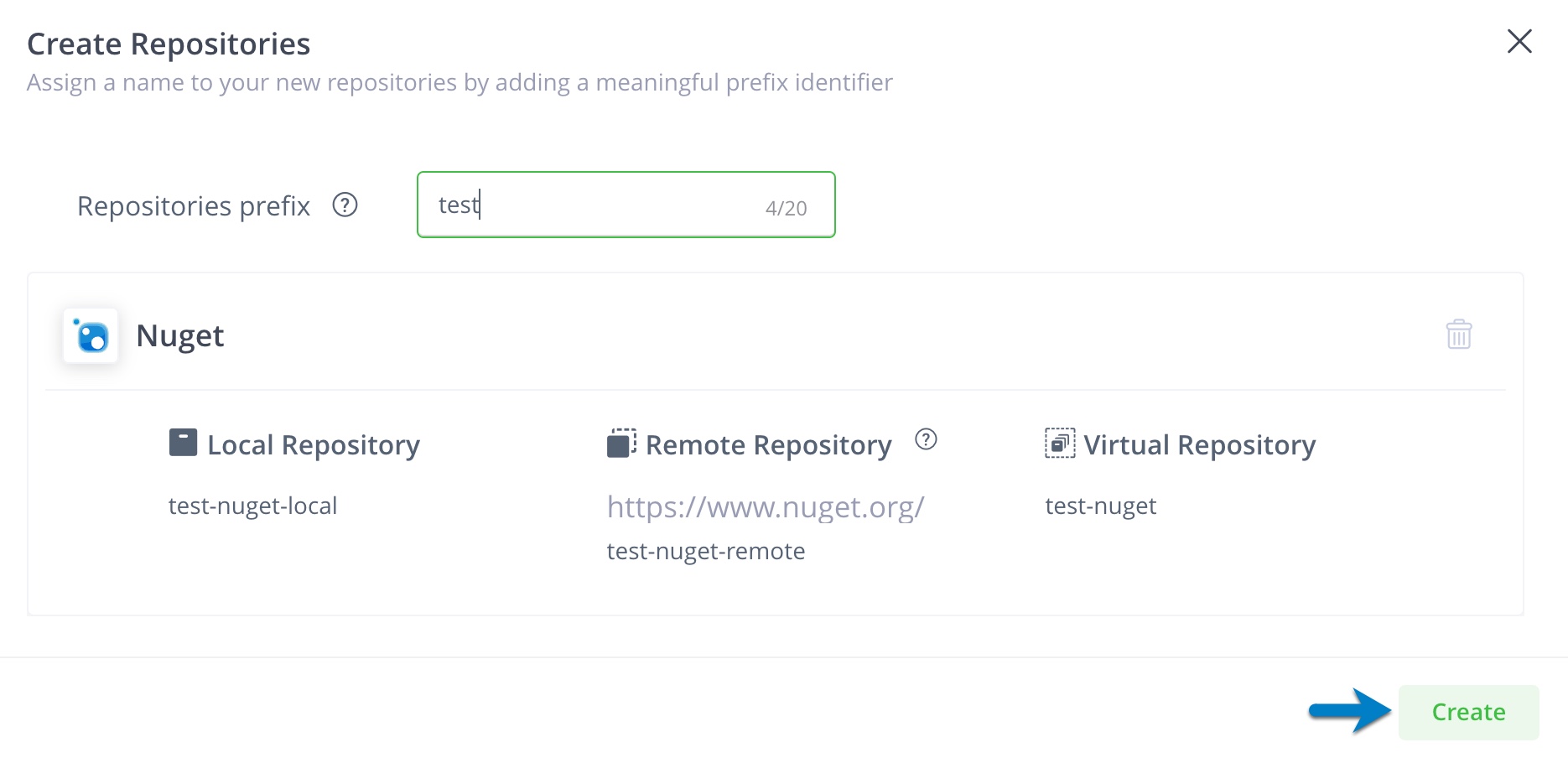
Task: Close the Create Repositories dialog
Action: click(1519, 41)
